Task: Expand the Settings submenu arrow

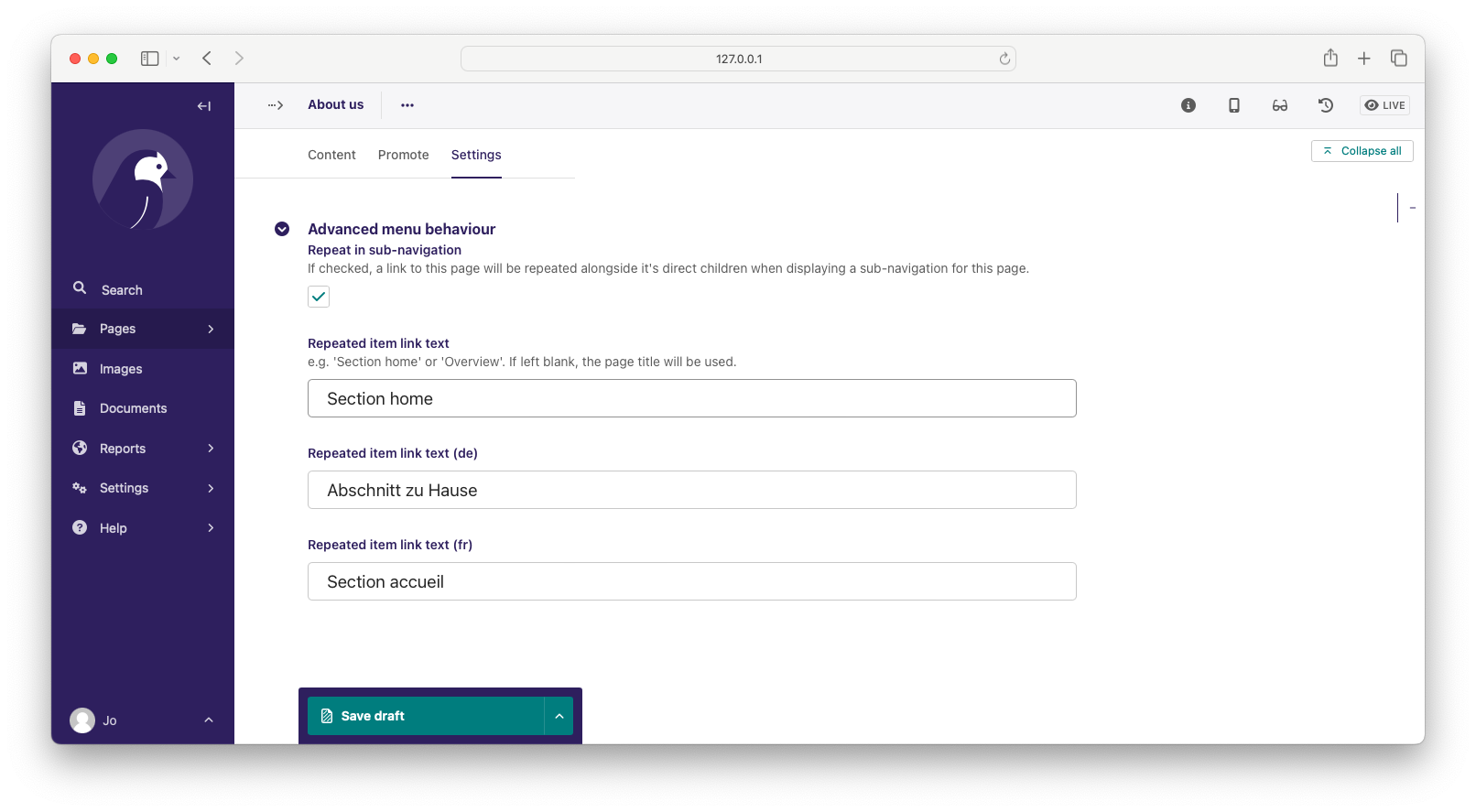Action: 211,488
